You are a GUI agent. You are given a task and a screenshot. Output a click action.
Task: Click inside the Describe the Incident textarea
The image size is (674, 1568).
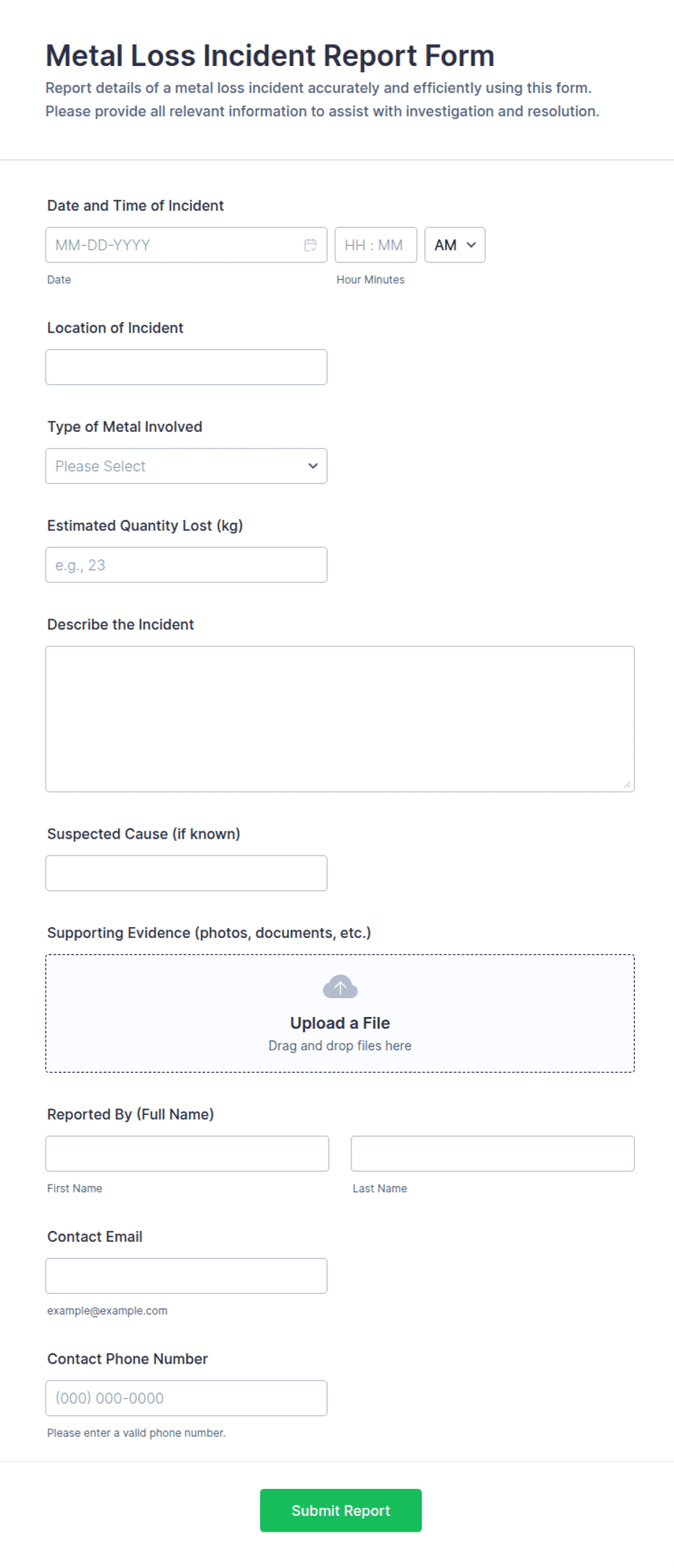tap(340, 719)
